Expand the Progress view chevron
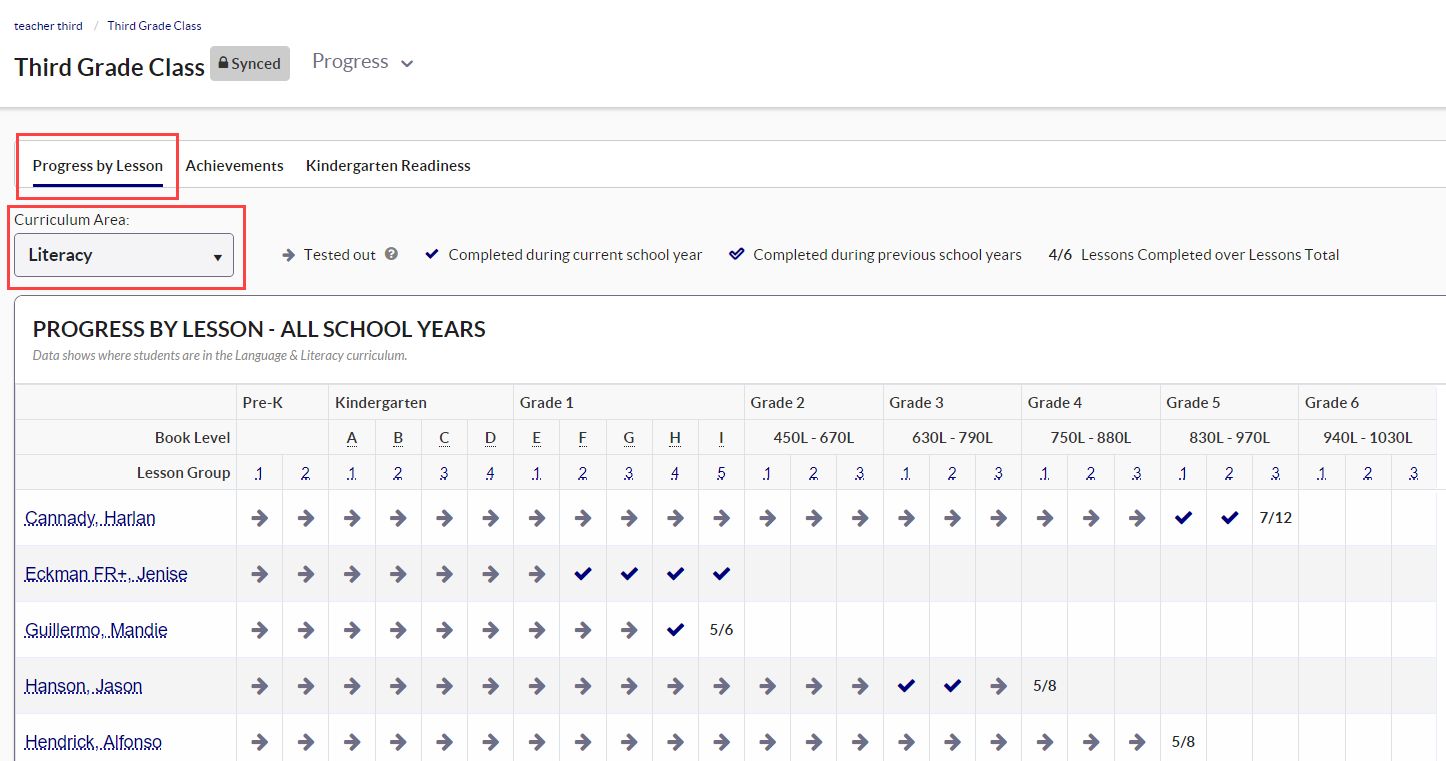The height and width of the screenshot is (761, 1446). [x=406, y=62]
